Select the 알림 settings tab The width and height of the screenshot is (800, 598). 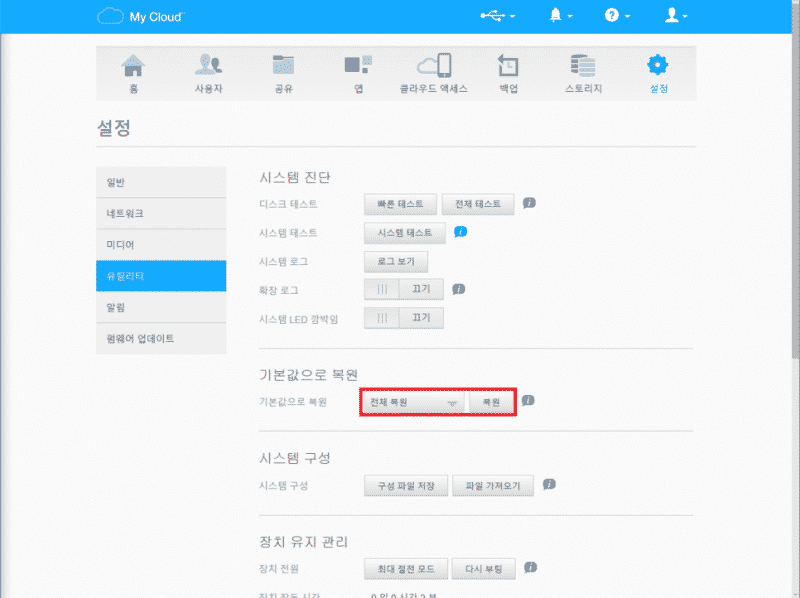(x=161, y=307)
